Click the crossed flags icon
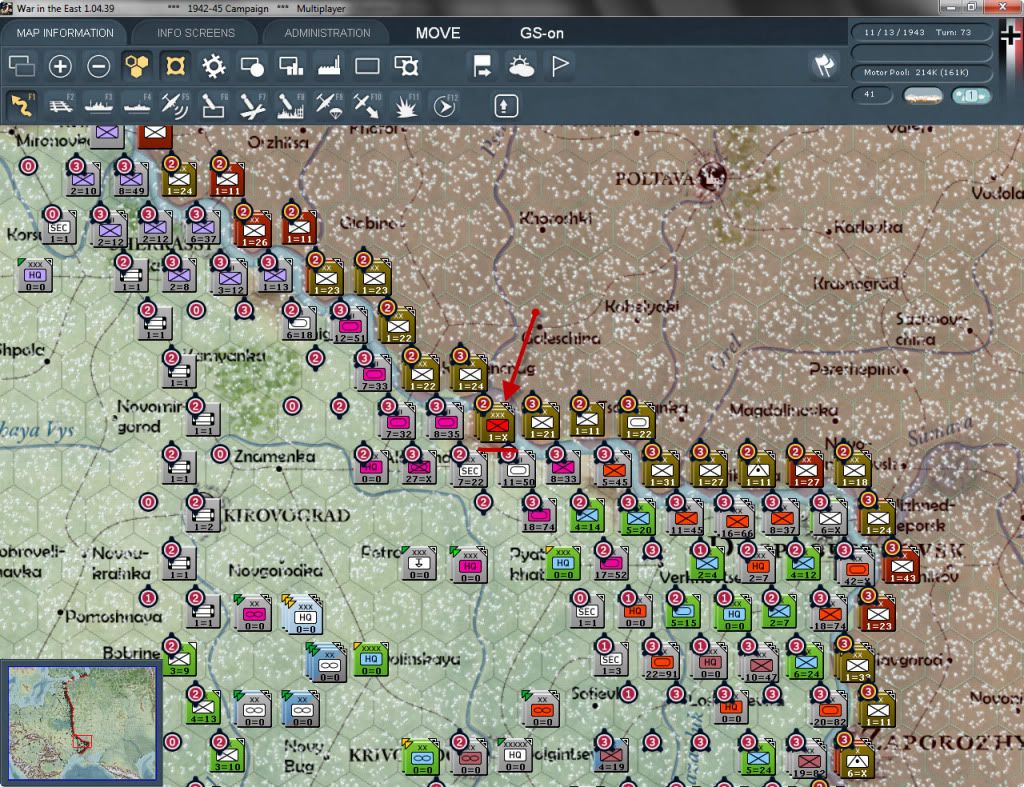The image size is (1024, 787). (x=824, y=65)
